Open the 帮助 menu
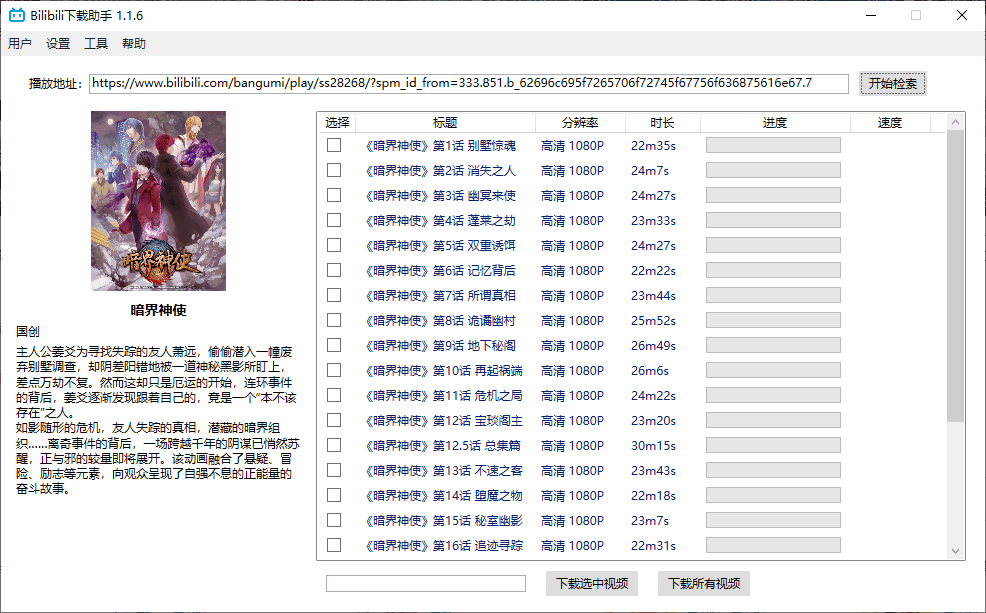Image resolution: width=986 pixels, height=613 pixels. [x=134, y=43]
